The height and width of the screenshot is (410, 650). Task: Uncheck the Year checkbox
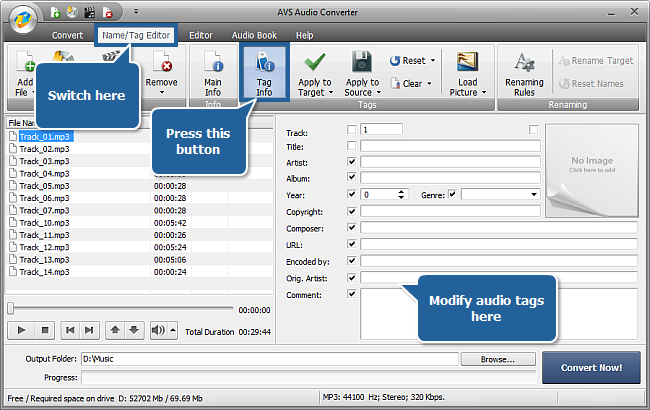coord(352,194)
